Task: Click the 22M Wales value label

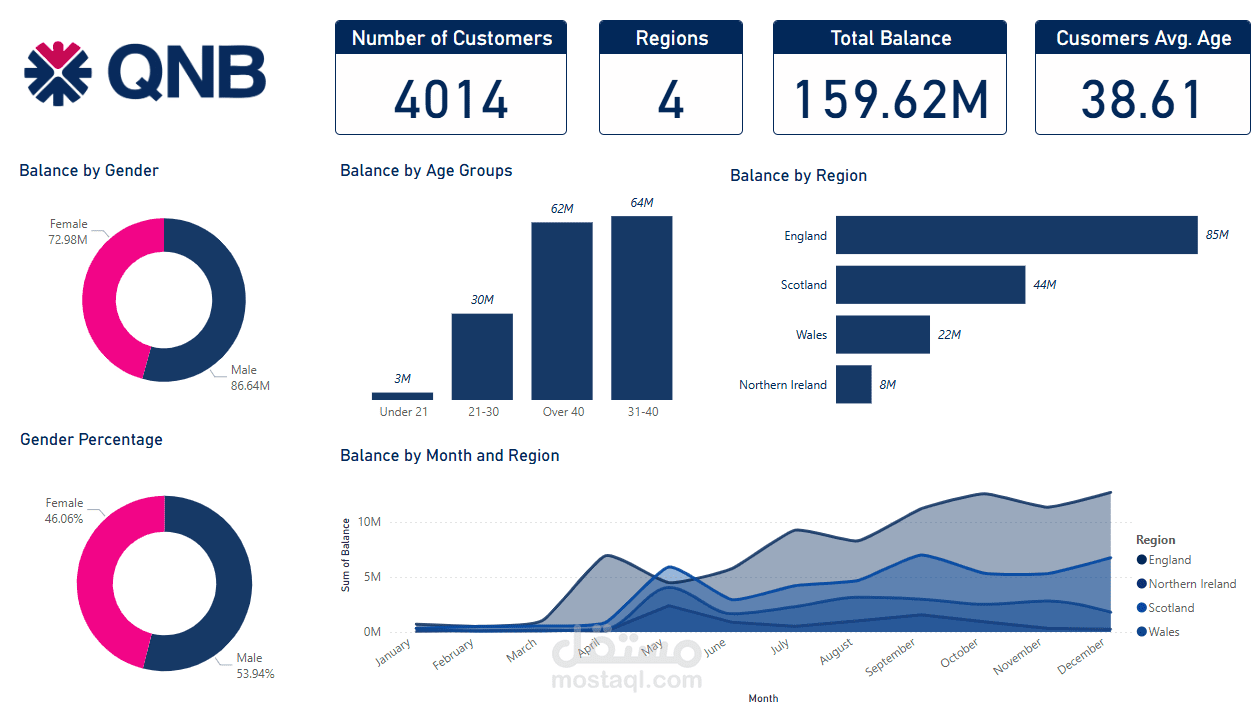Action: (949, 335)
